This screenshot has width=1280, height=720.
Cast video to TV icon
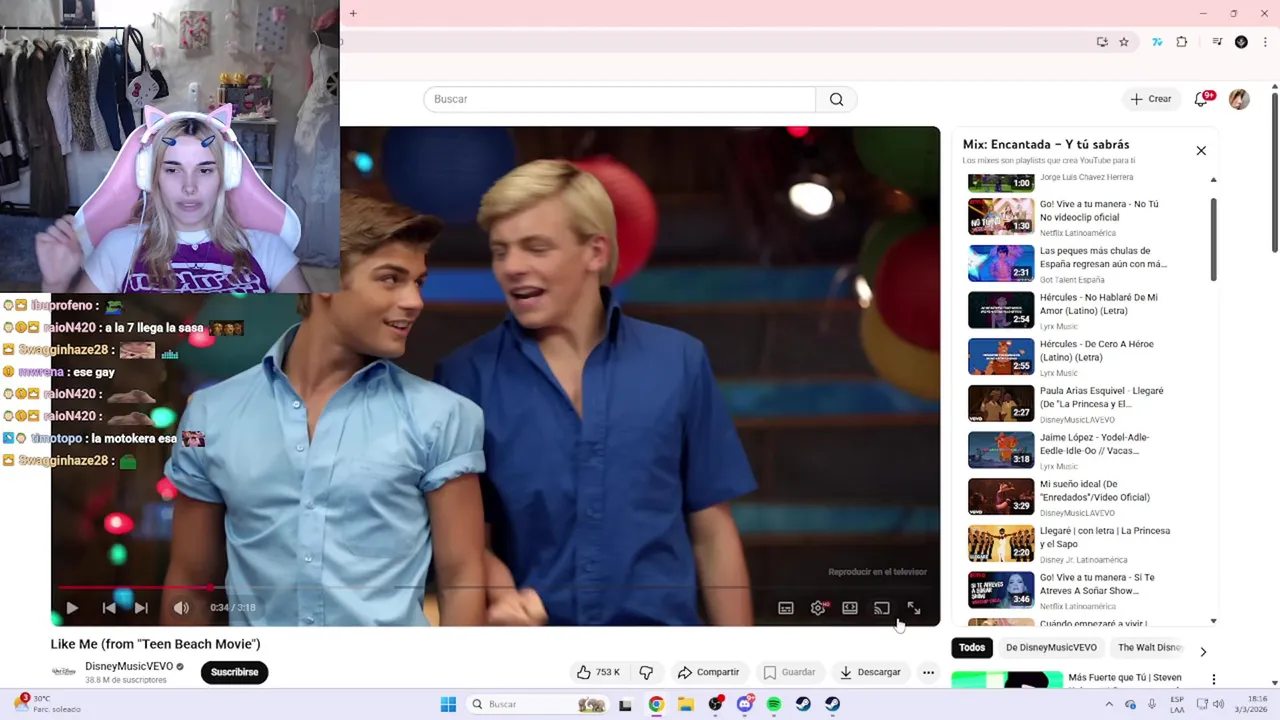[882, 608]
